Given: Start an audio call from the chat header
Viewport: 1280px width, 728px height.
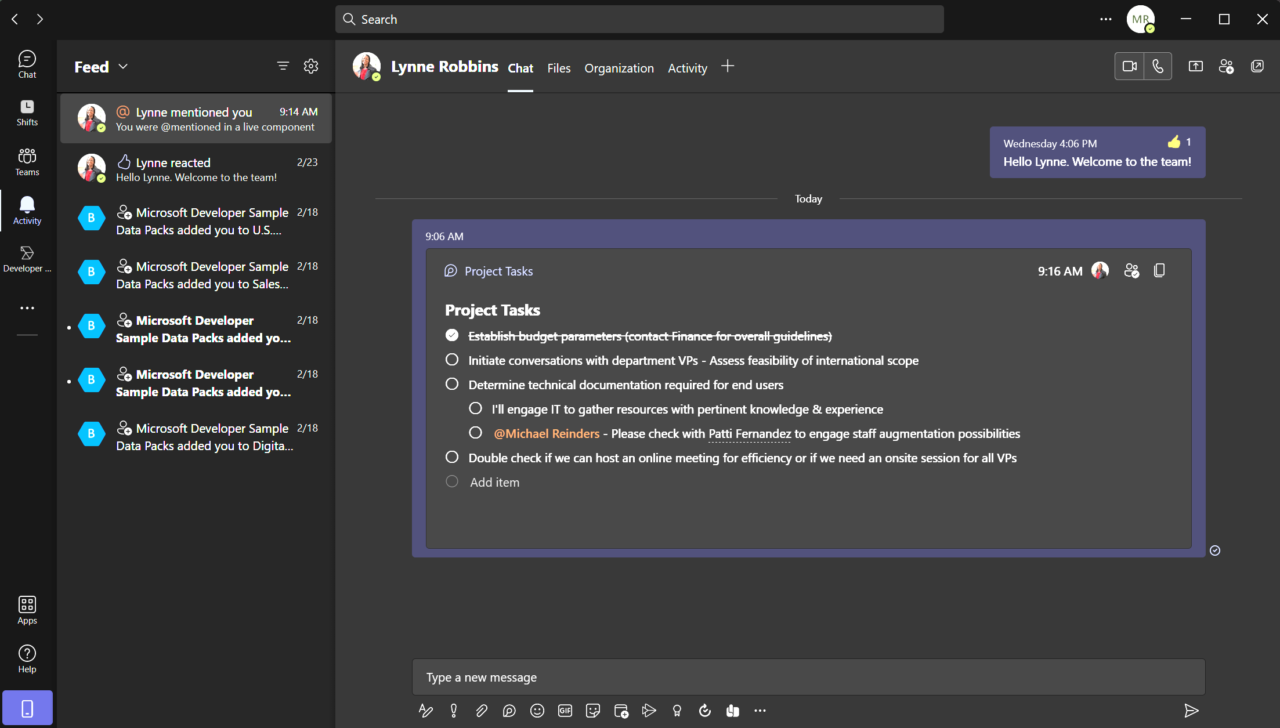Looking at the screenshot, I should [1157, 66].
